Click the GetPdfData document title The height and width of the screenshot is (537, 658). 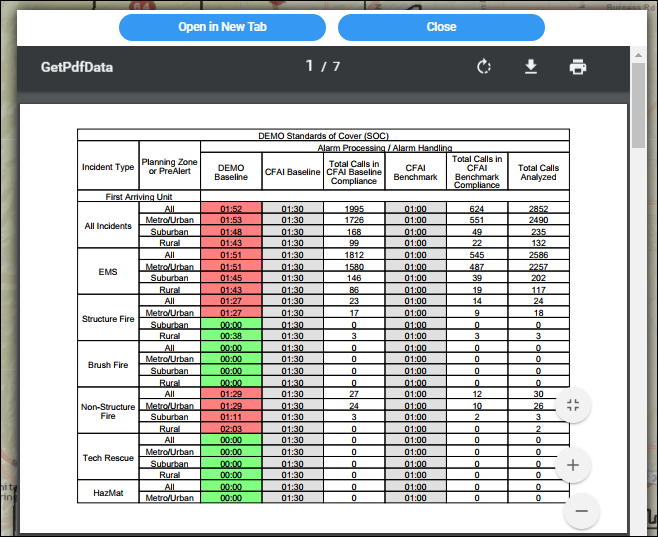tap(77, 67)
